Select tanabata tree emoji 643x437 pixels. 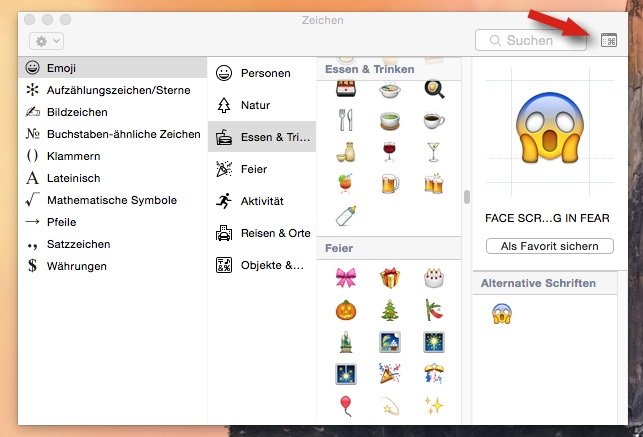[x=434, y=310]
